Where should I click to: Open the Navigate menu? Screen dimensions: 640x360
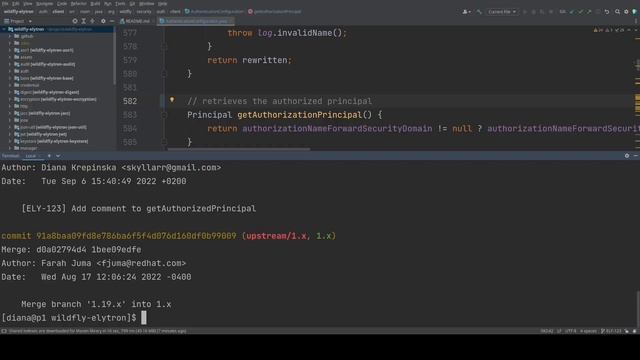(x=44, y=4)
